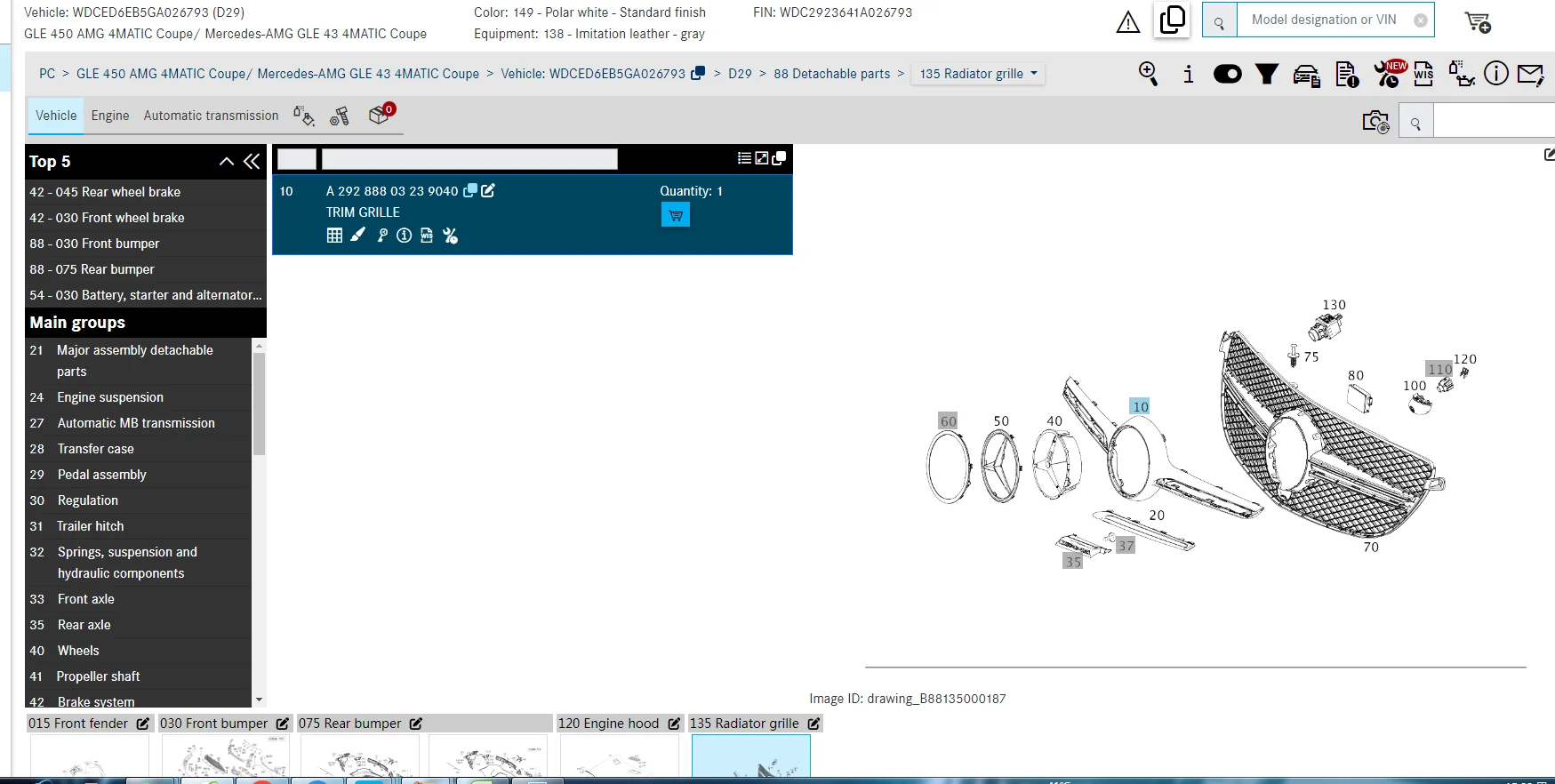Viewport: 1555px width, 784px height.
Task: Click the spray can and oil icon
Action: pos(1461,73)
